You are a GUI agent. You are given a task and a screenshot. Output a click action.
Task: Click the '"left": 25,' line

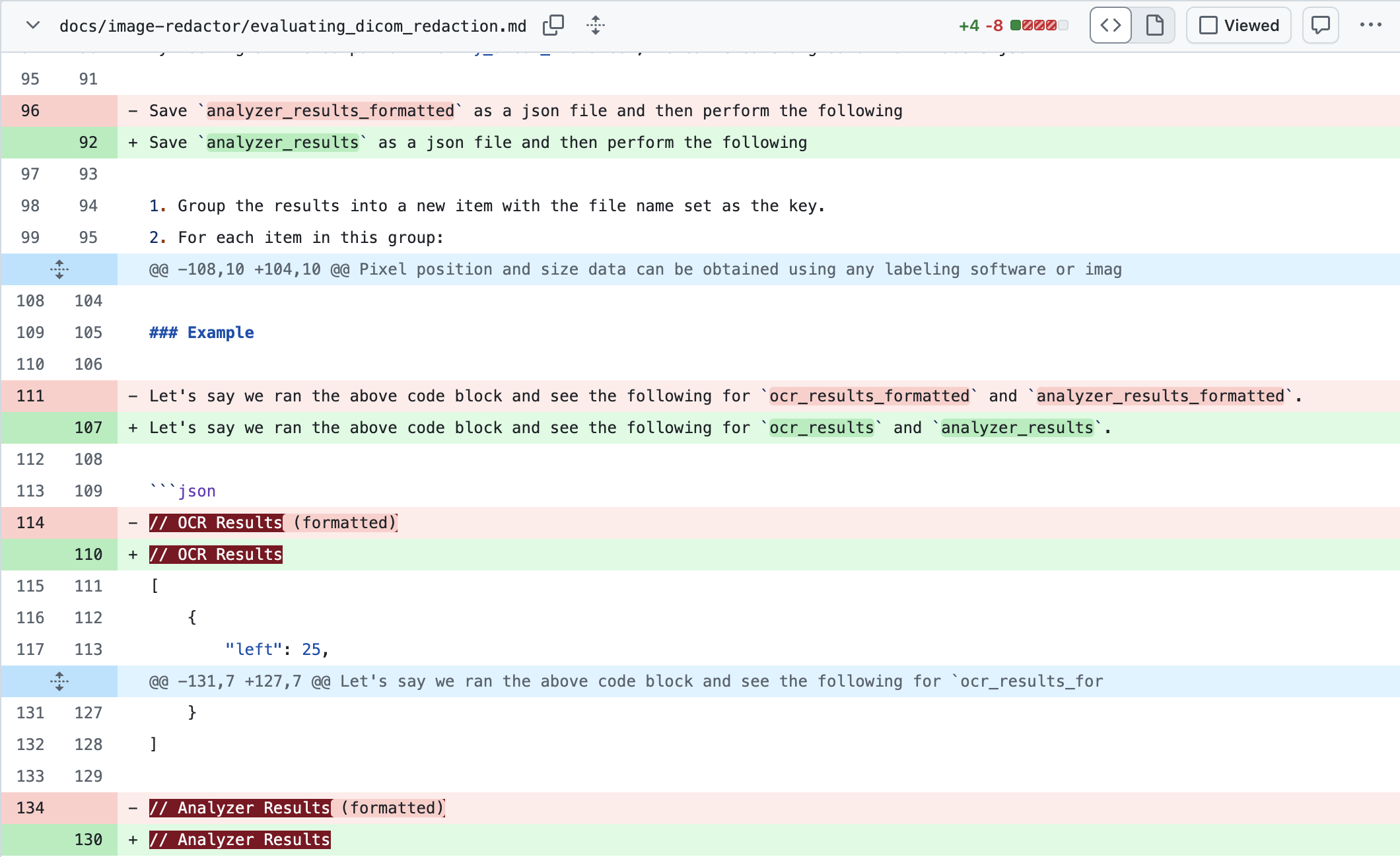click(x=277, y=650)
